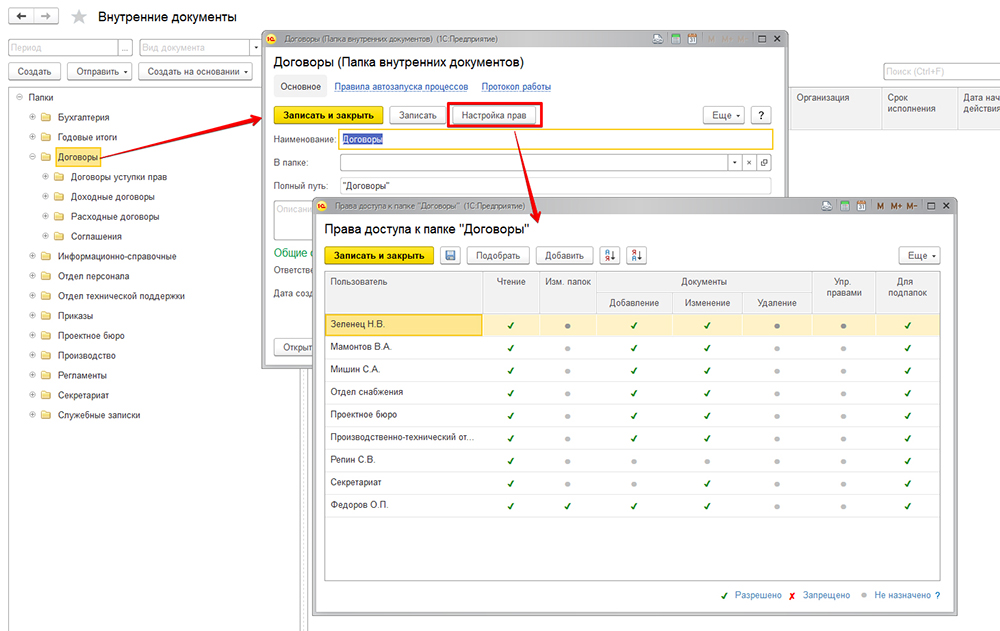Toggle Удаление permission for Зеленец Н.В.
The image size is (1000, 631).
click(777, 325)
